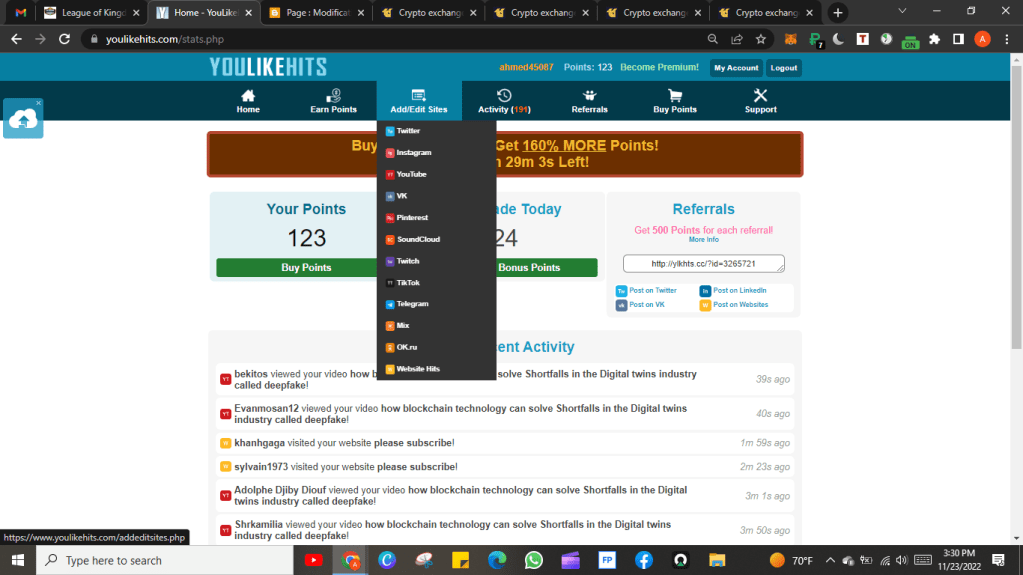Viewport: 1023px width, 575px height.
Task: Pick Website Hits in dropdown list
Action: point(418,369)
